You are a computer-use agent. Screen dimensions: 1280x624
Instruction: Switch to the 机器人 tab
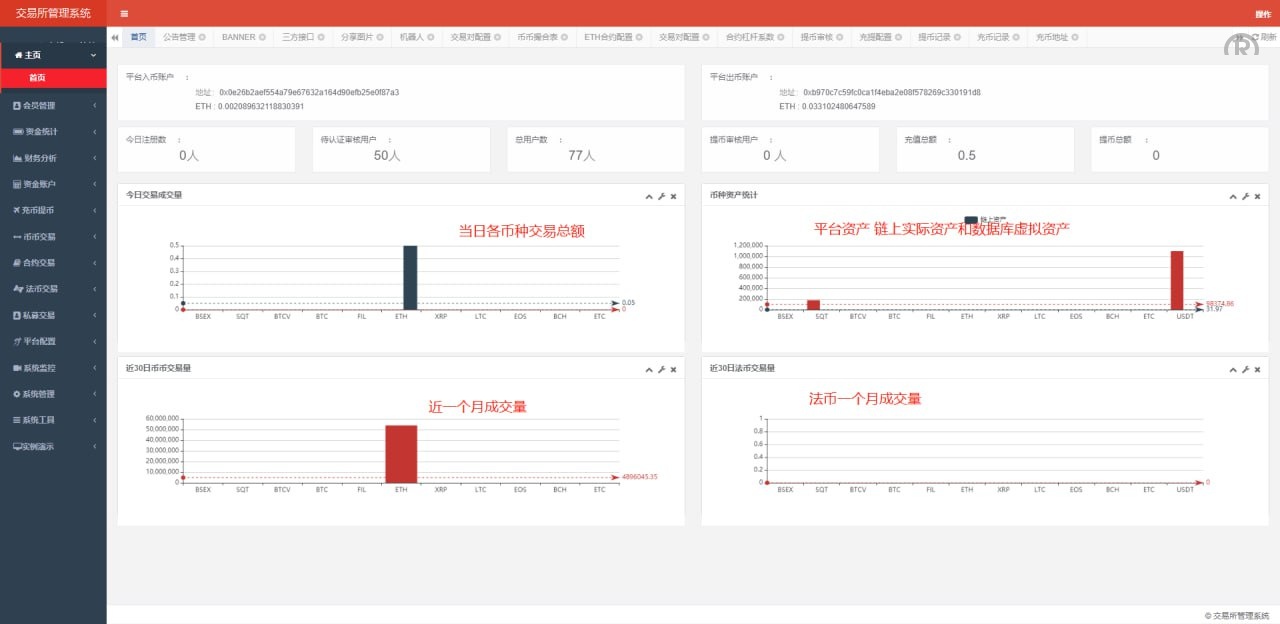[411, 37]
